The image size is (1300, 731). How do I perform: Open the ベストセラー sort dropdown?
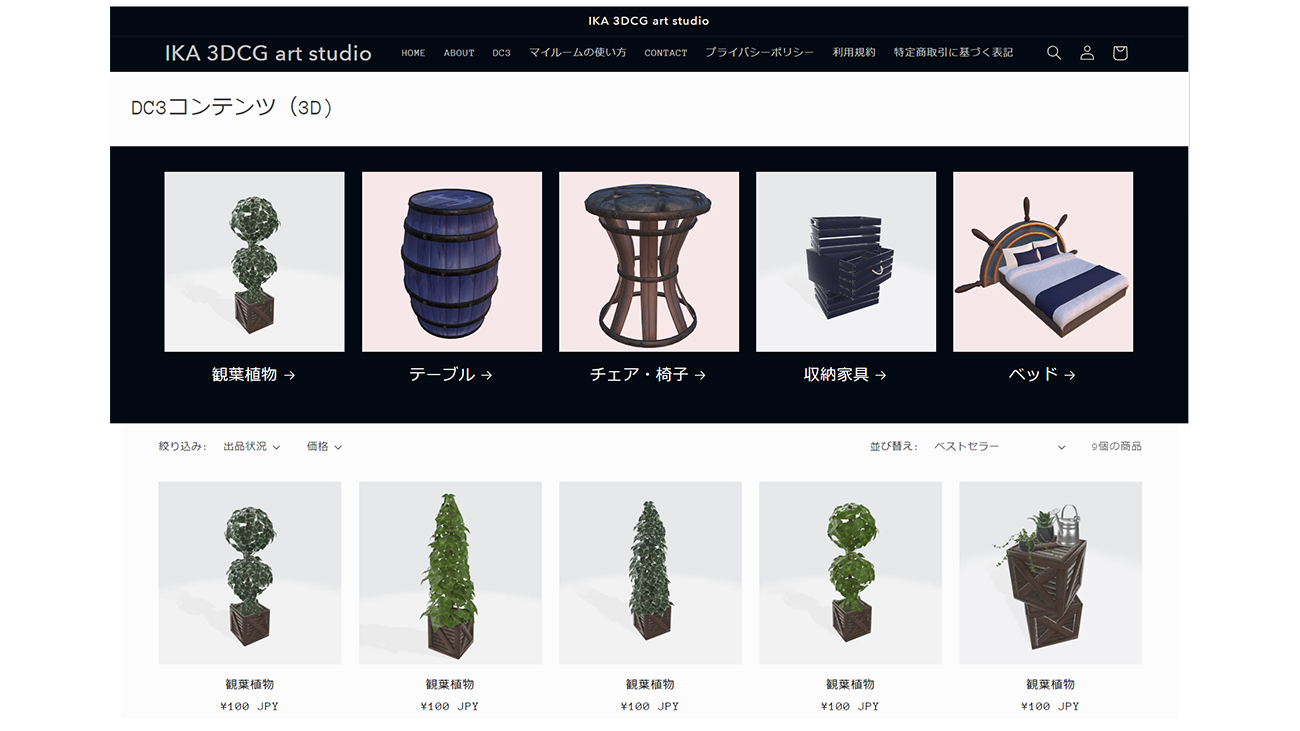[1000, 447]
